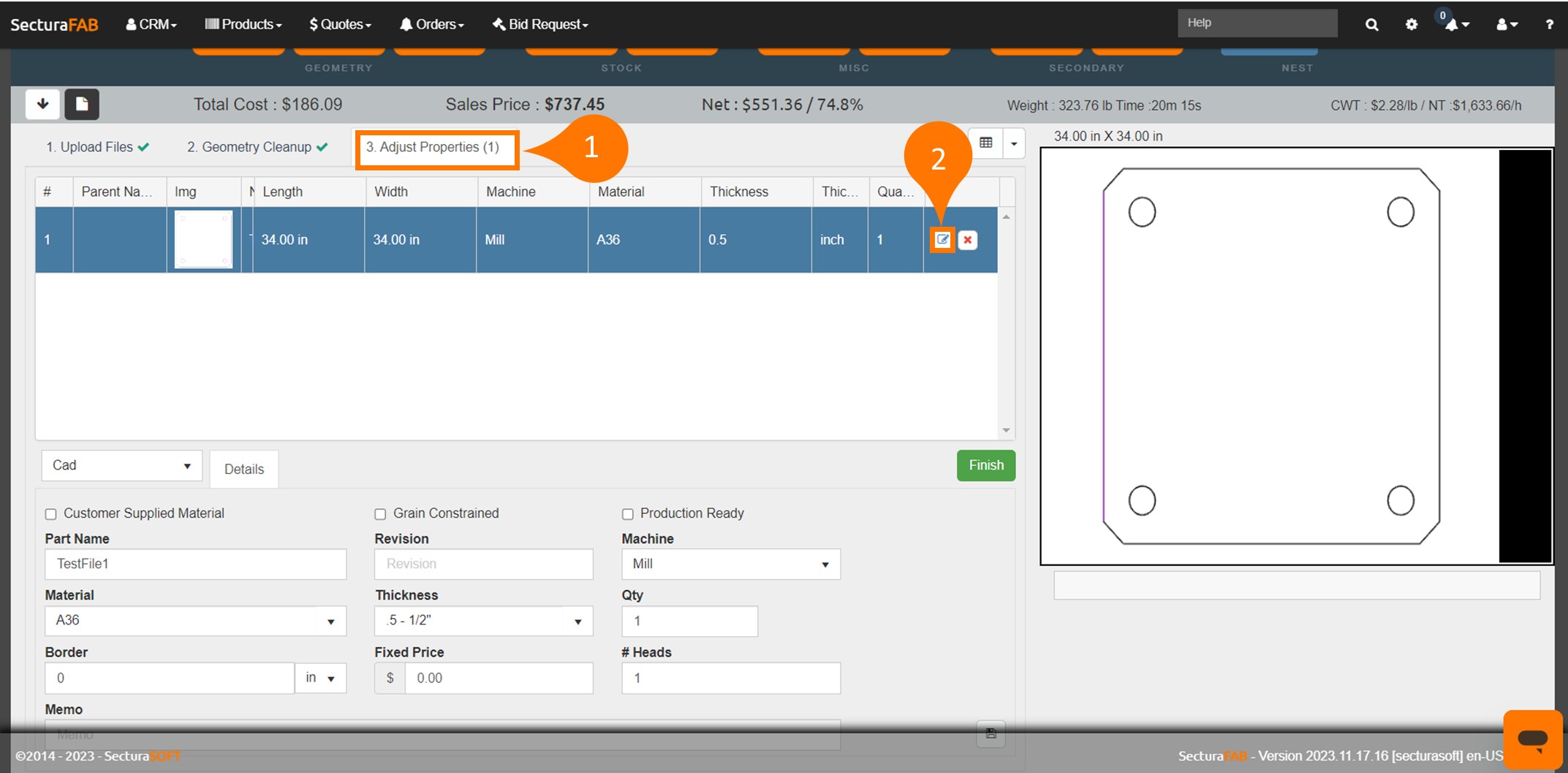The height and width of the screenshot is (773, 1568).
Task: Click the orange chat widget icon
Action: (x=1532, y=738)
